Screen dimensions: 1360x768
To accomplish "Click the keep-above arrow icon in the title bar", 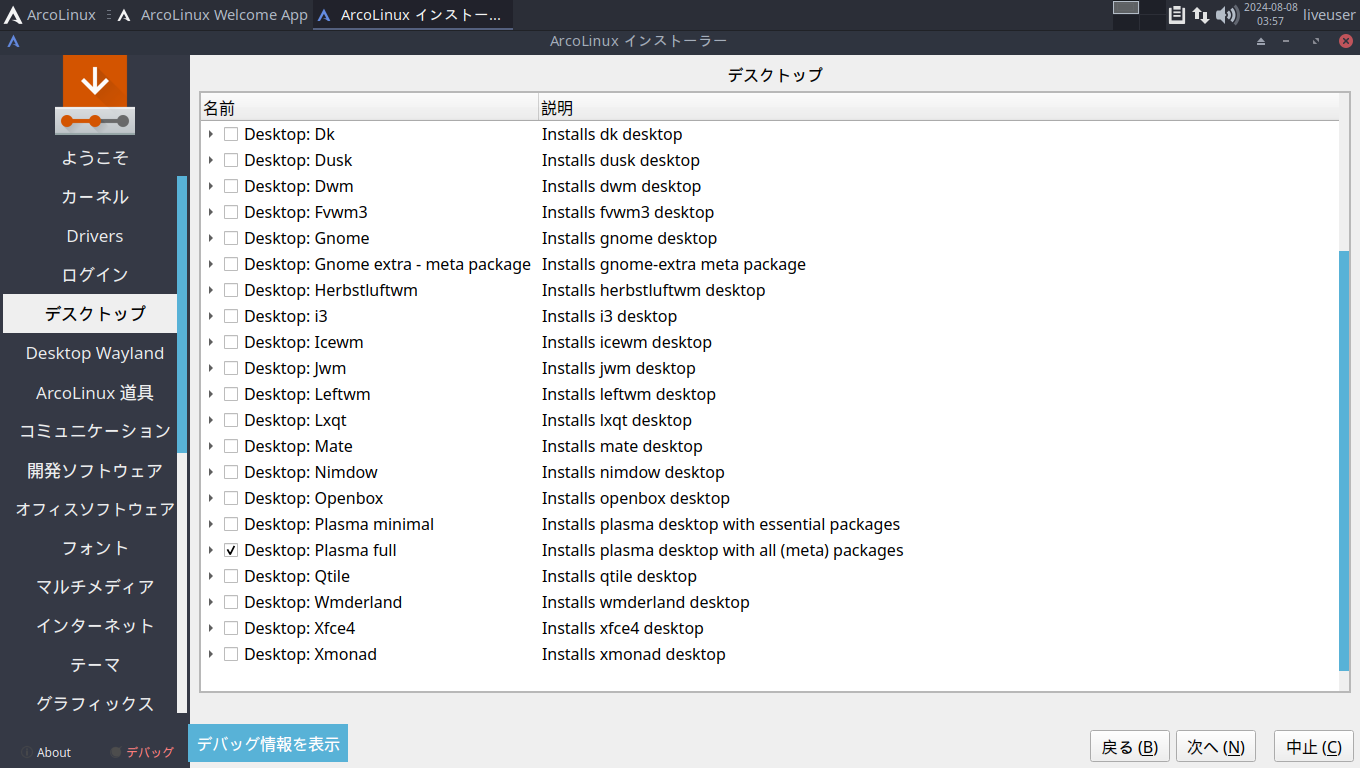I will pos(1261,41).
